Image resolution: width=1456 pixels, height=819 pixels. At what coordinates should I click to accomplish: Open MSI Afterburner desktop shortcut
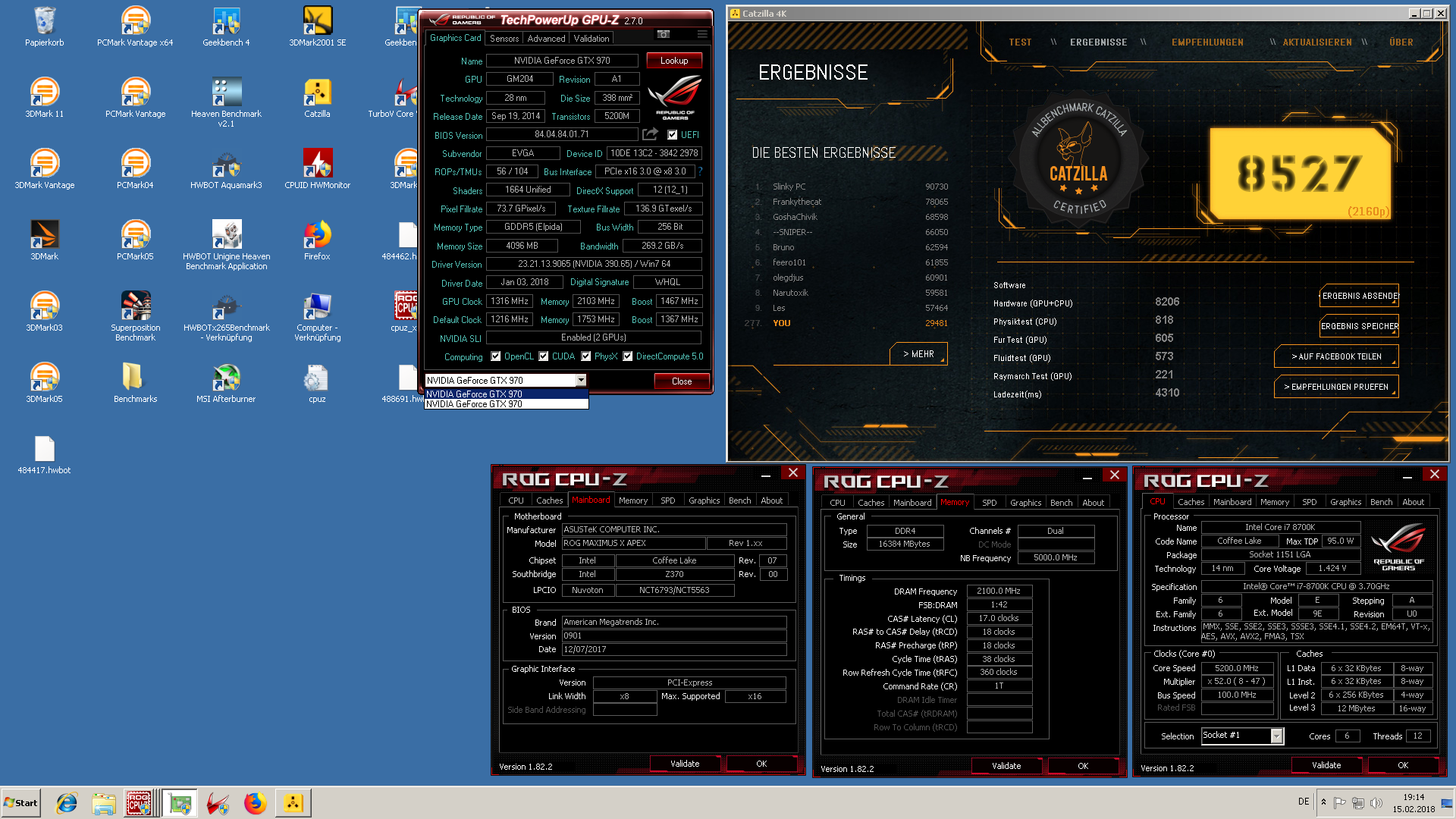click(226, 383)
